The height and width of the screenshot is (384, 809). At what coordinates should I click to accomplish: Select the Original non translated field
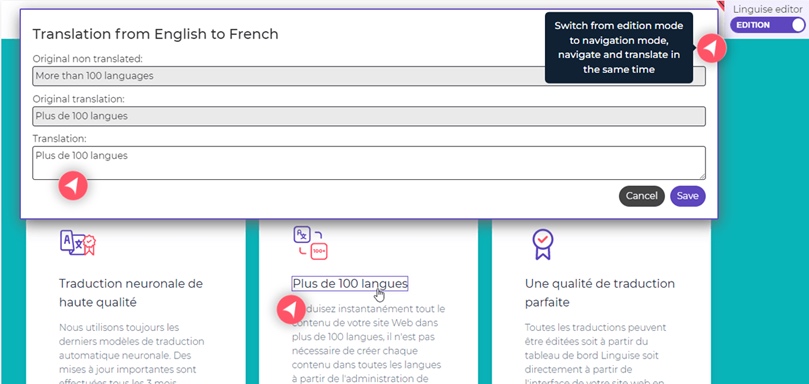click(x=369, y=76)
